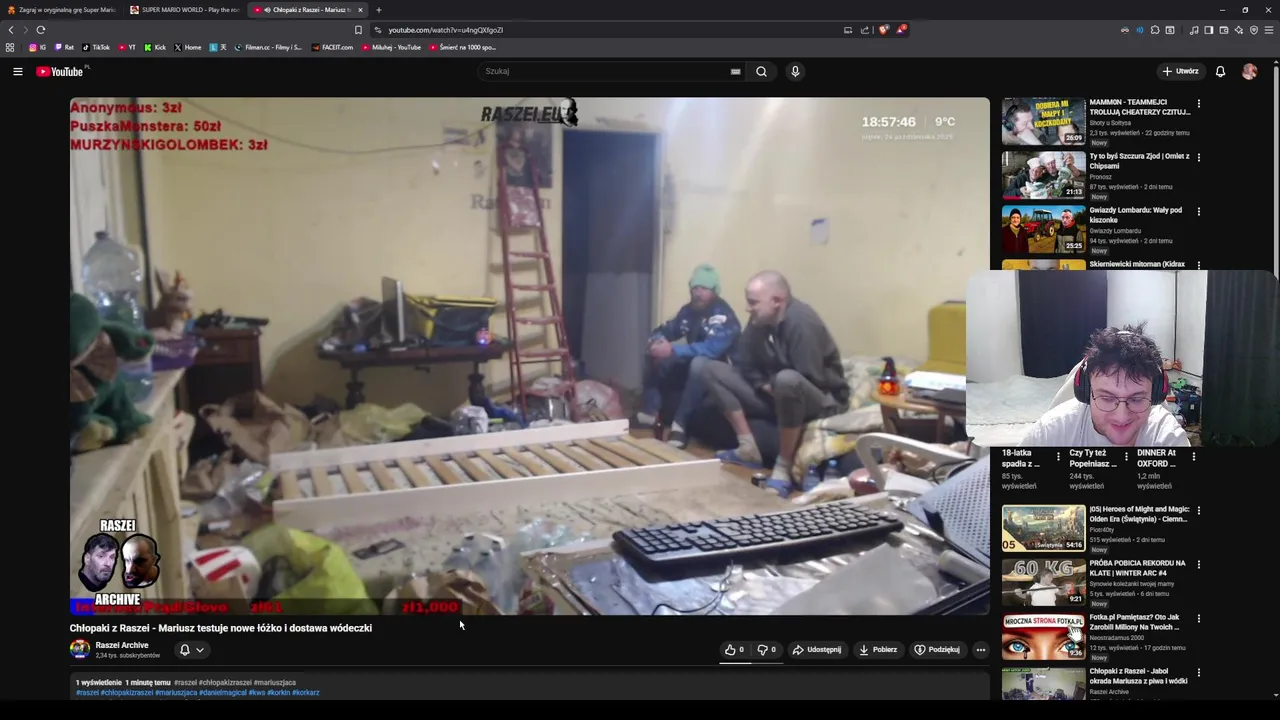Switch to the Zagraj w oryginalną grę tab
Screen dimensions: 1280x720
(x=61, y=10)
